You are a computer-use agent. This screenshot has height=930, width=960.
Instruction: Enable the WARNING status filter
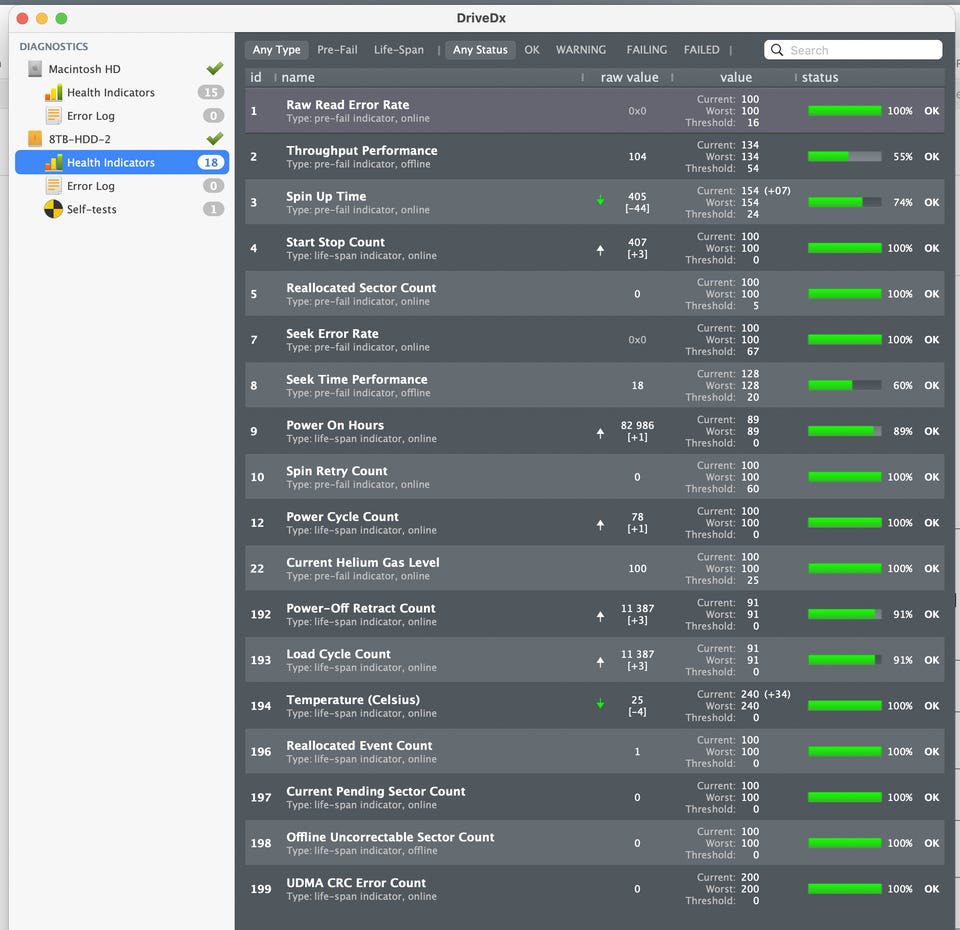click(580, 50)
